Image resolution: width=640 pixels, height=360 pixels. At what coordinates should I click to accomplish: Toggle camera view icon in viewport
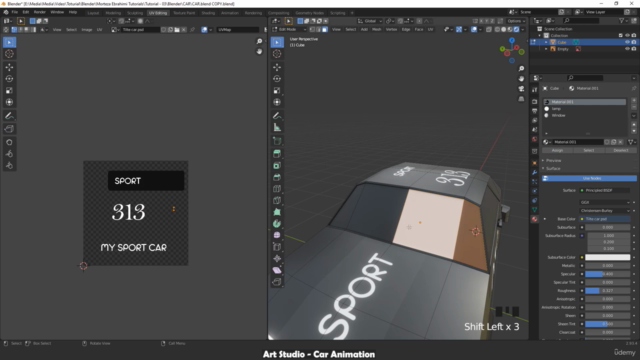click(521, 89)
